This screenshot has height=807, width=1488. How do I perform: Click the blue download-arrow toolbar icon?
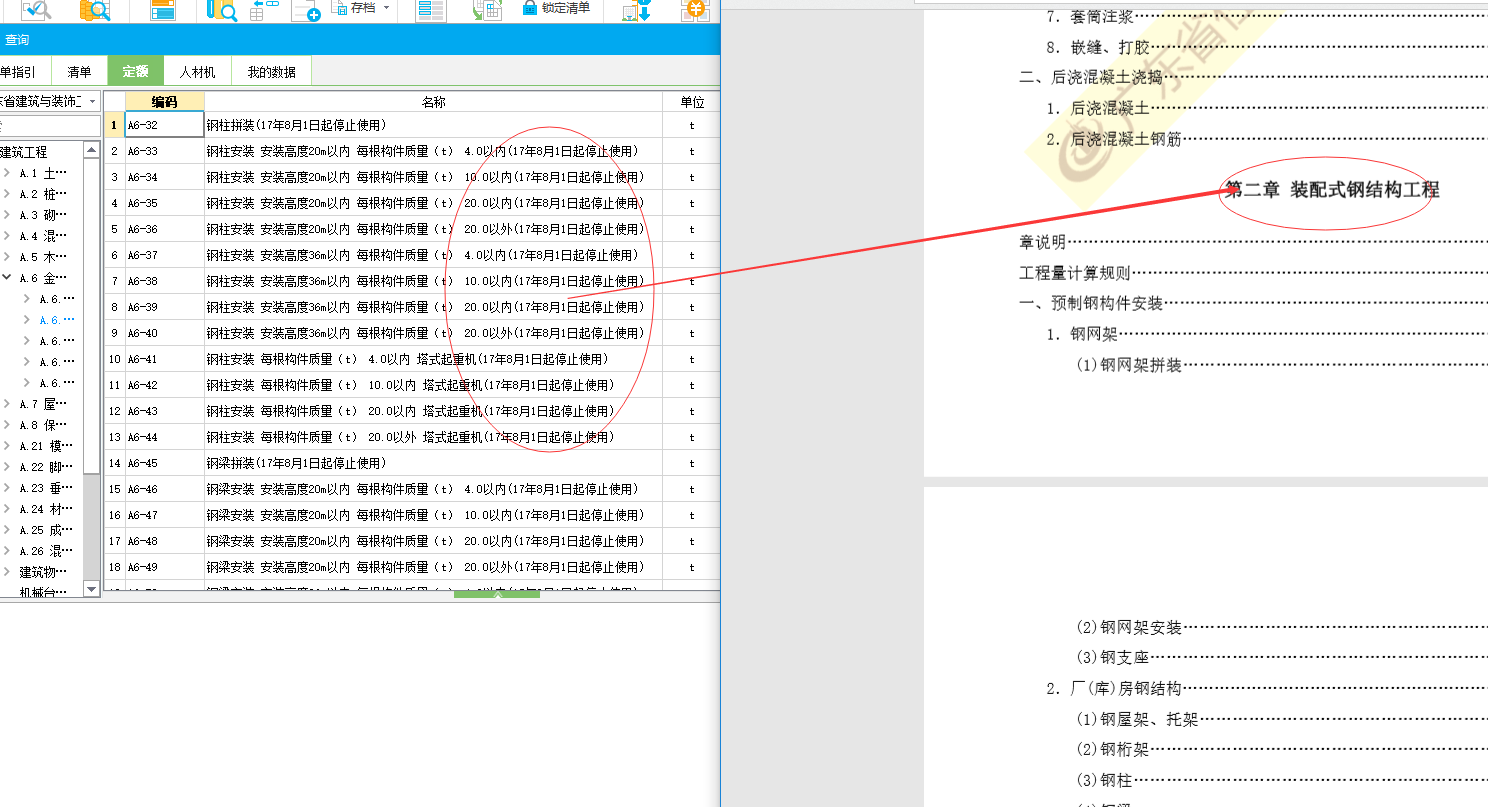[636, 10]
